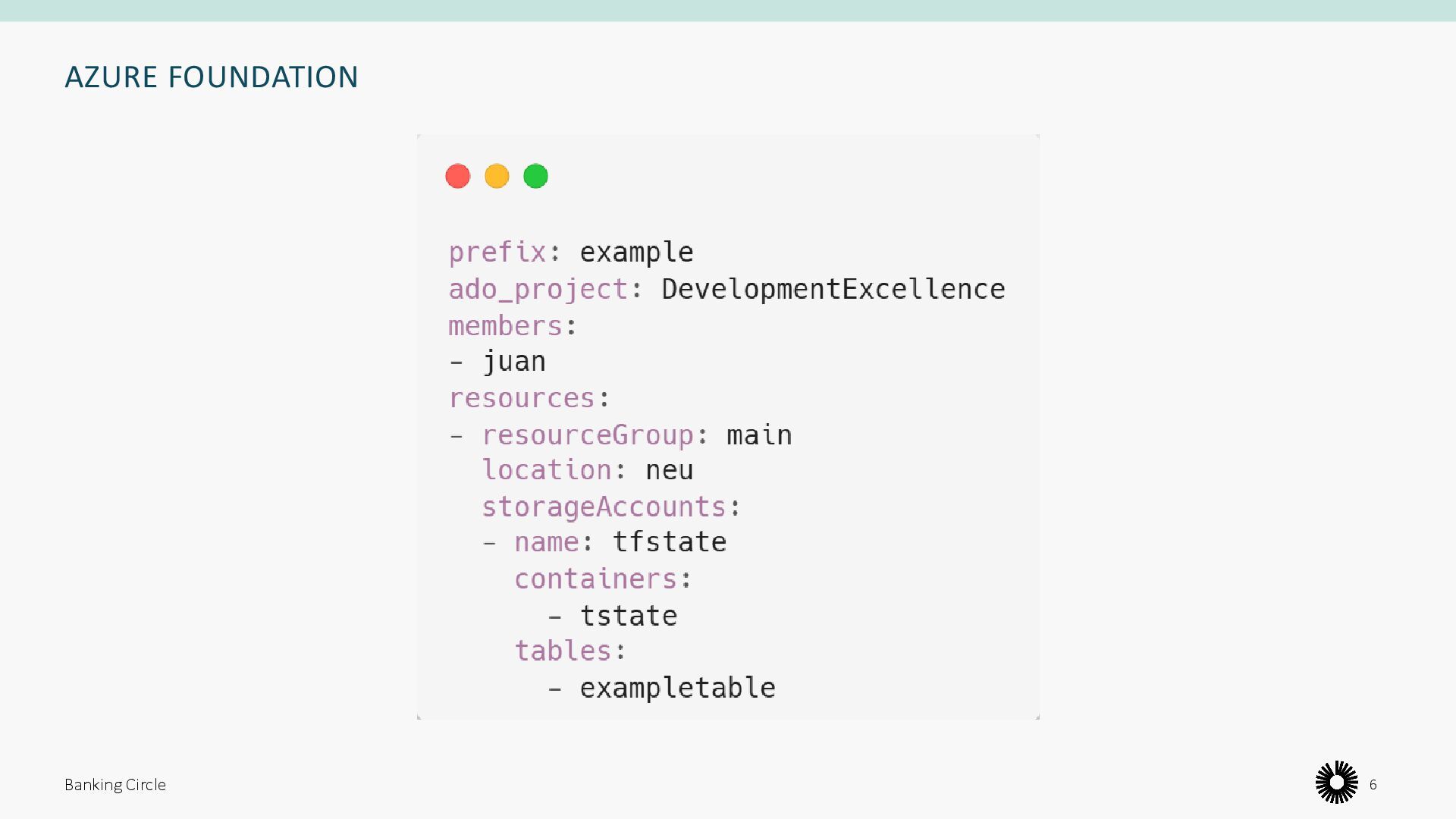Click the storageAccounts key
The image size is (1456, 819).
(604, 507)
